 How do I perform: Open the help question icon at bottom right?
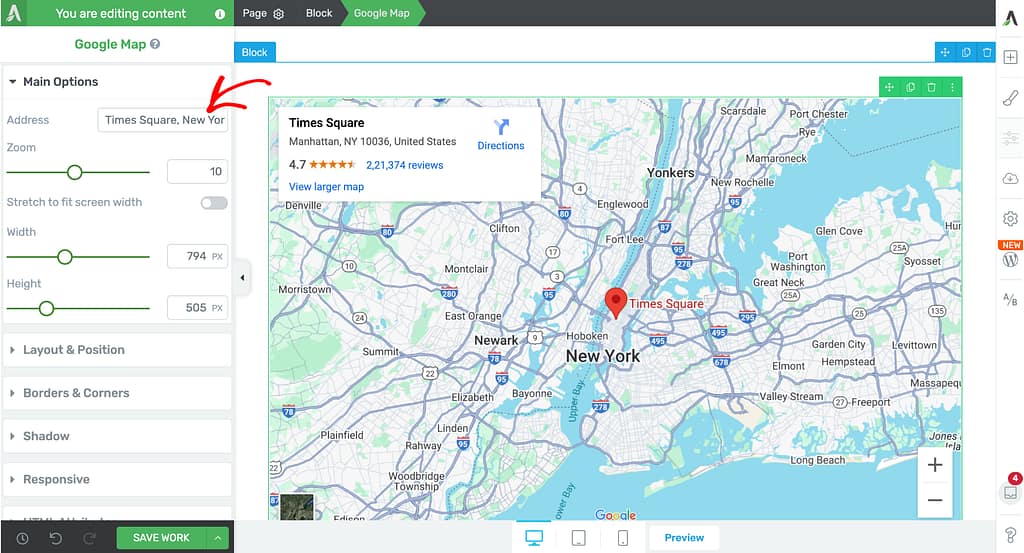(1010, 535)
